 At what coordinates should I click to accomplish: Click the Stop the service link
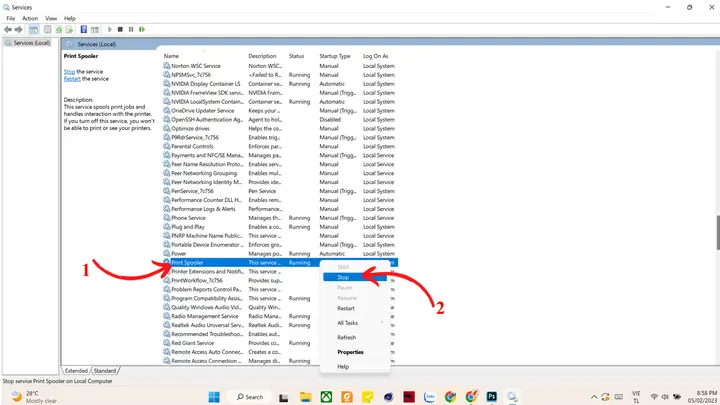click(x=69, y=72)
